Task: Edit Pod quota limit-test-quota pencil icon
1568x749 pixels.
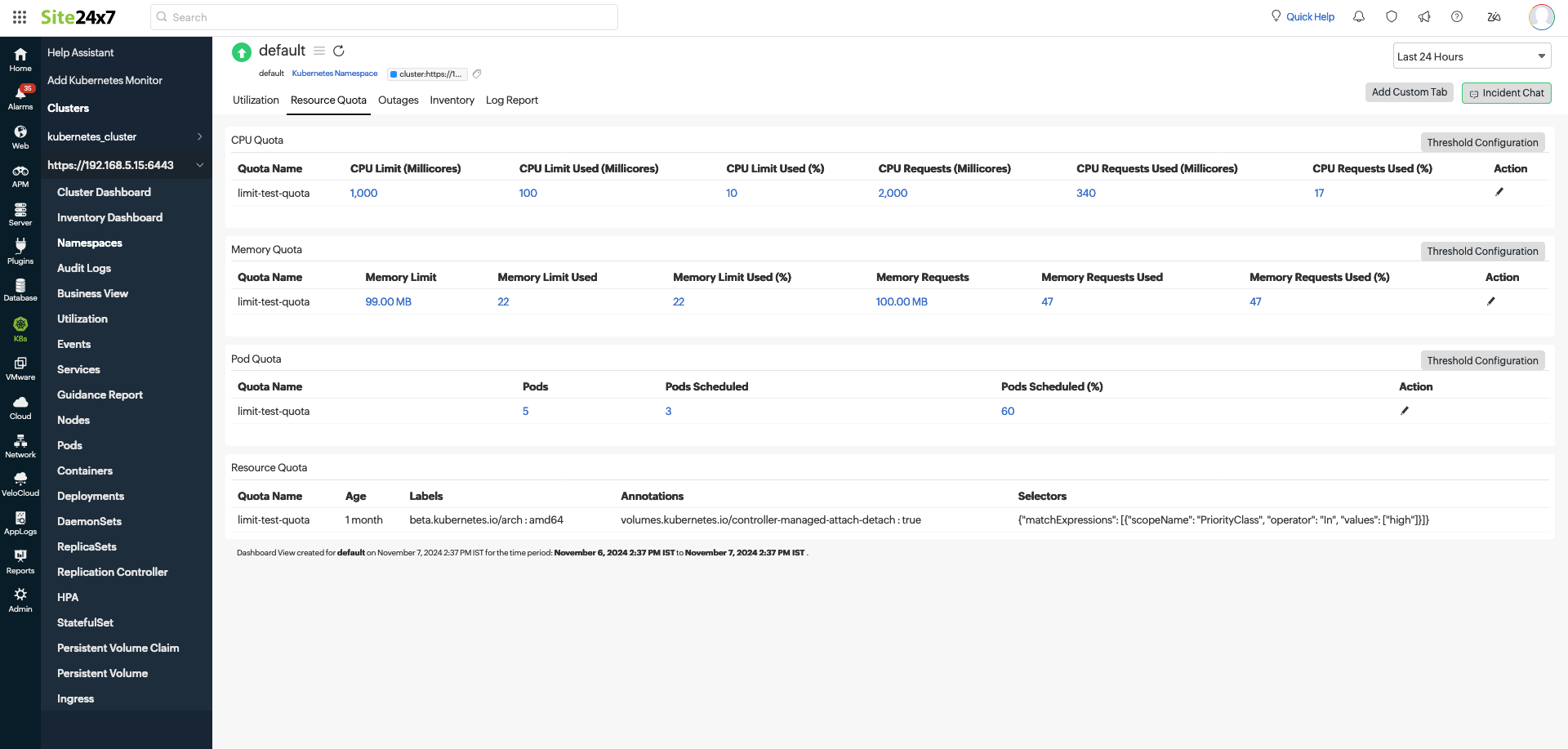Action: pyautogui.click(x=1405, y=411)
